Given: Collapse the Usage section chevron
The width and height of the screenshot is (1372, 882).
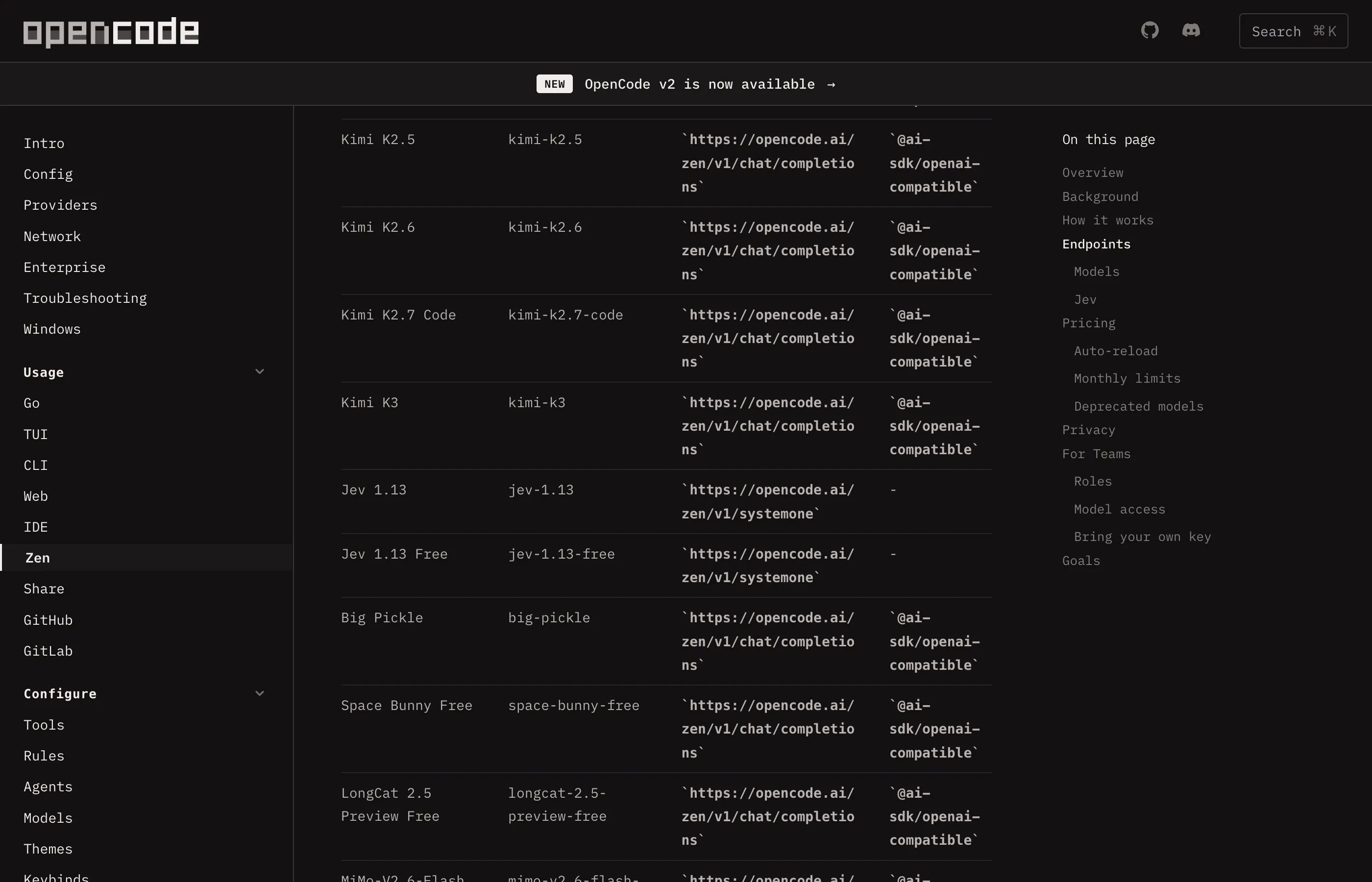Looking at the screenshot, I should coord(259,372).
